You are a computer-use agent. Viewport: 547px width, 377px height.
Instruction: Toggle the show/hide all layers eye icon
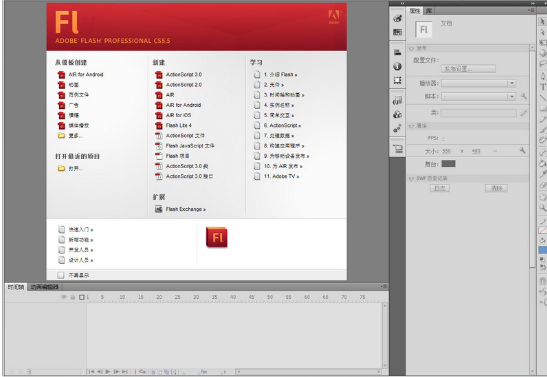64,297
